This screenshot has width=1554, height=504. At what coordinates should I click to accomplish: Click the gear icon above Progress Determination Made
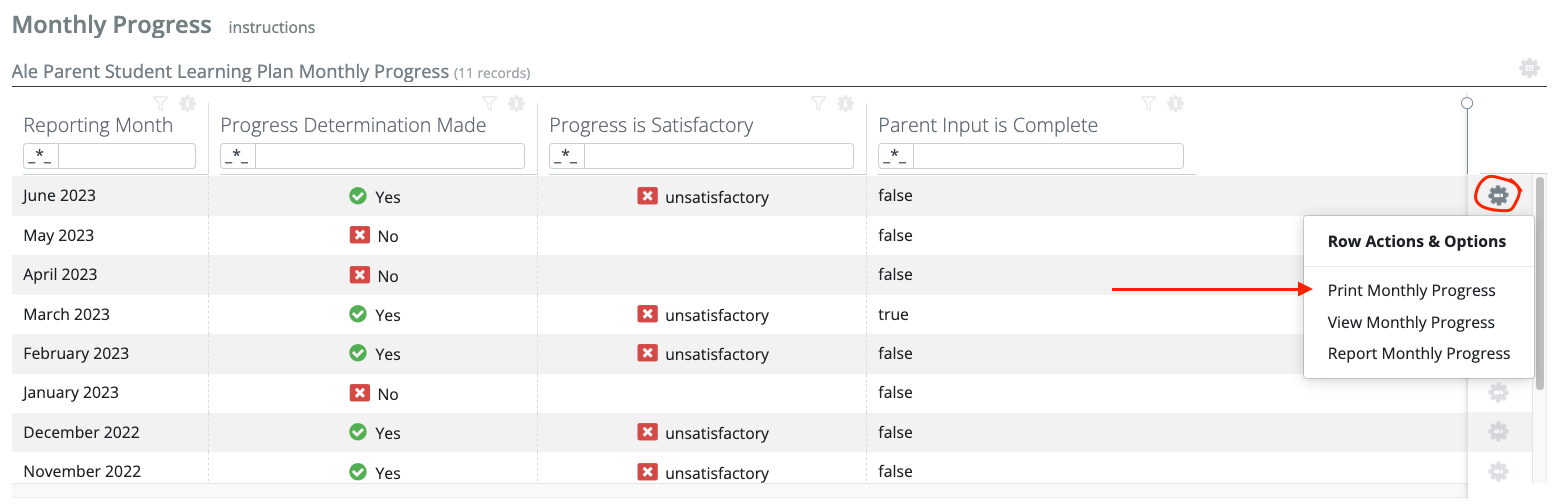[x=516, y=103]
